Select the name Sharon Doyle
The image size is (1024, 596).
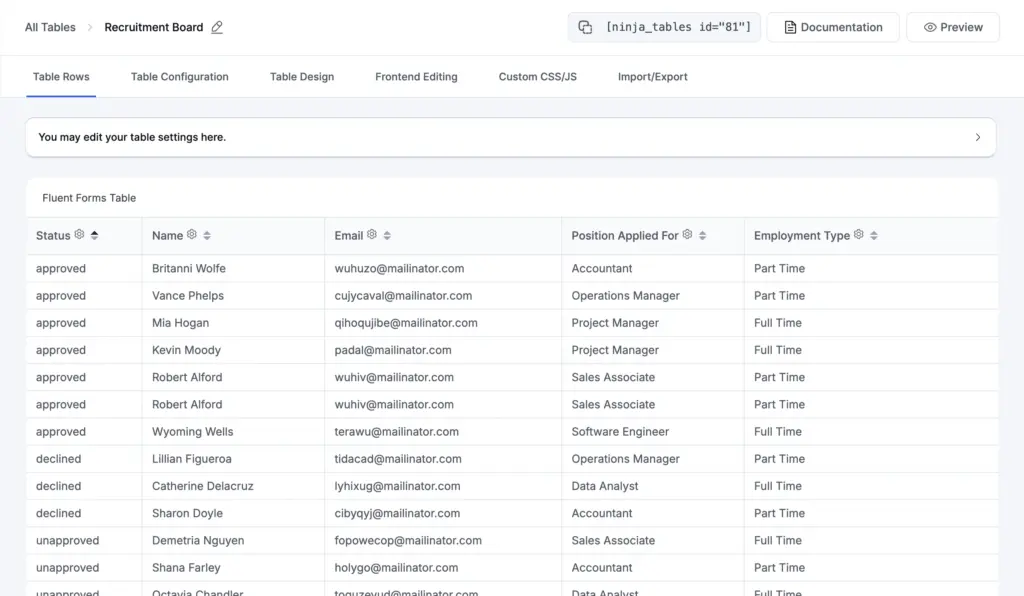pyautogui.click(x=187, y=513)
